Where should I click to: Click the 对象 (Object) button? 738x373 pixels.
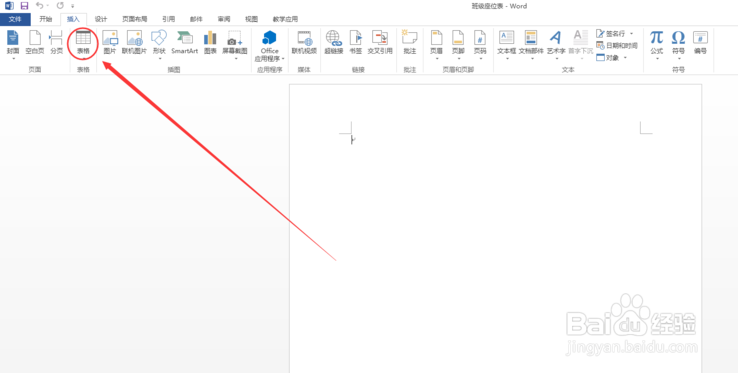(x=608, y=57)
